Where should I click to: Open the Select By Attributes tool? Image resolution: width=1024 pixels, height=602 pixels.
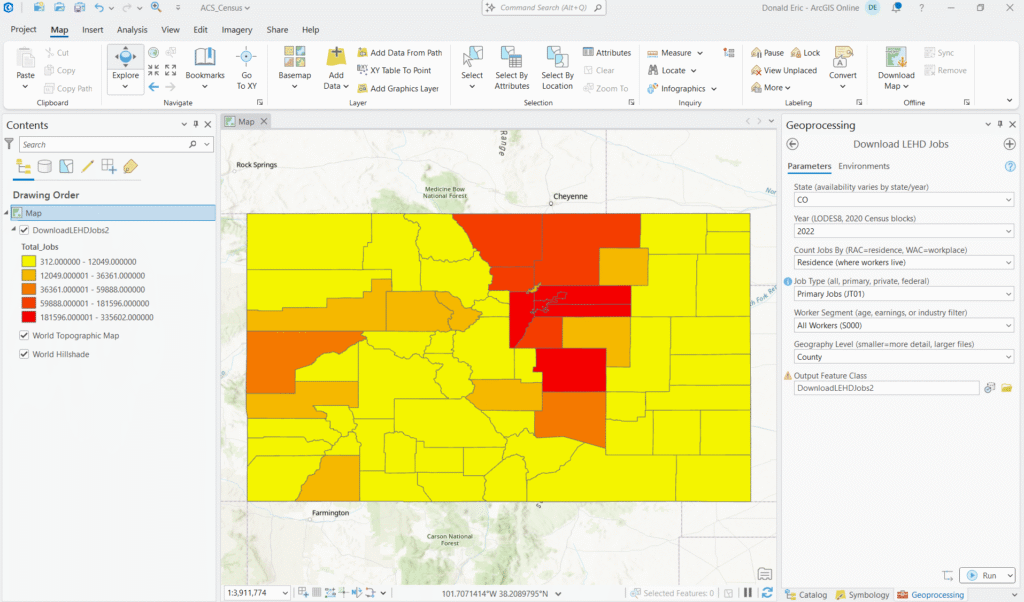pos(511,60)
